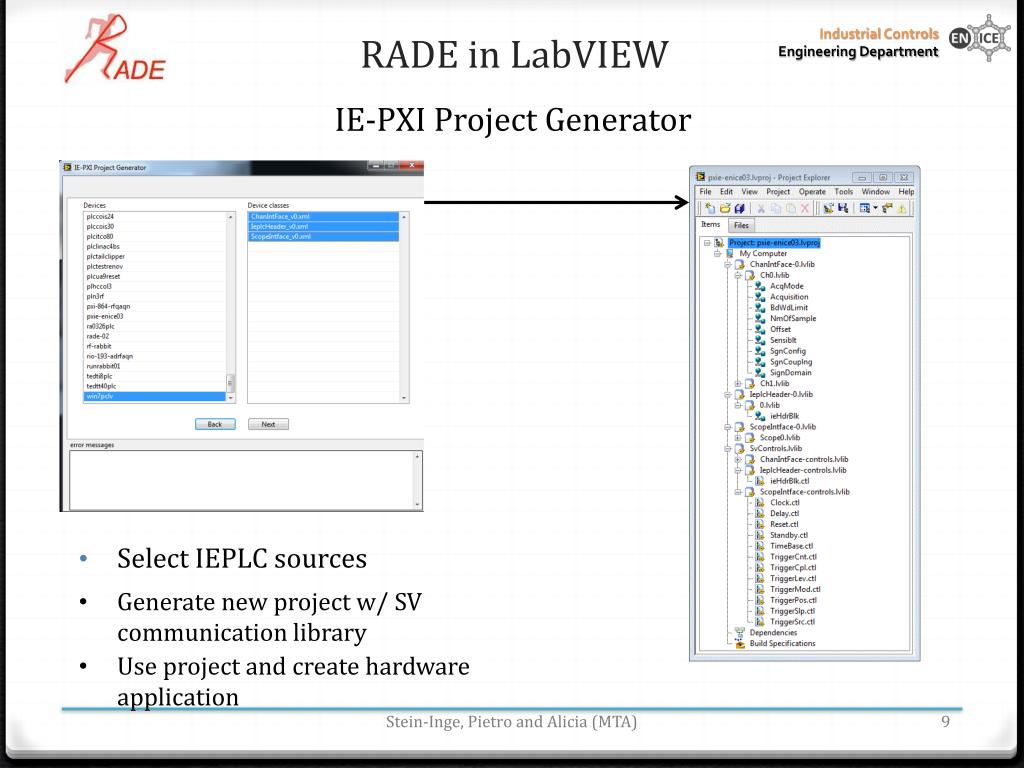Expand the ChanIntFace-controls.lvlib node
1024x768 pixels.
point(737,459)
